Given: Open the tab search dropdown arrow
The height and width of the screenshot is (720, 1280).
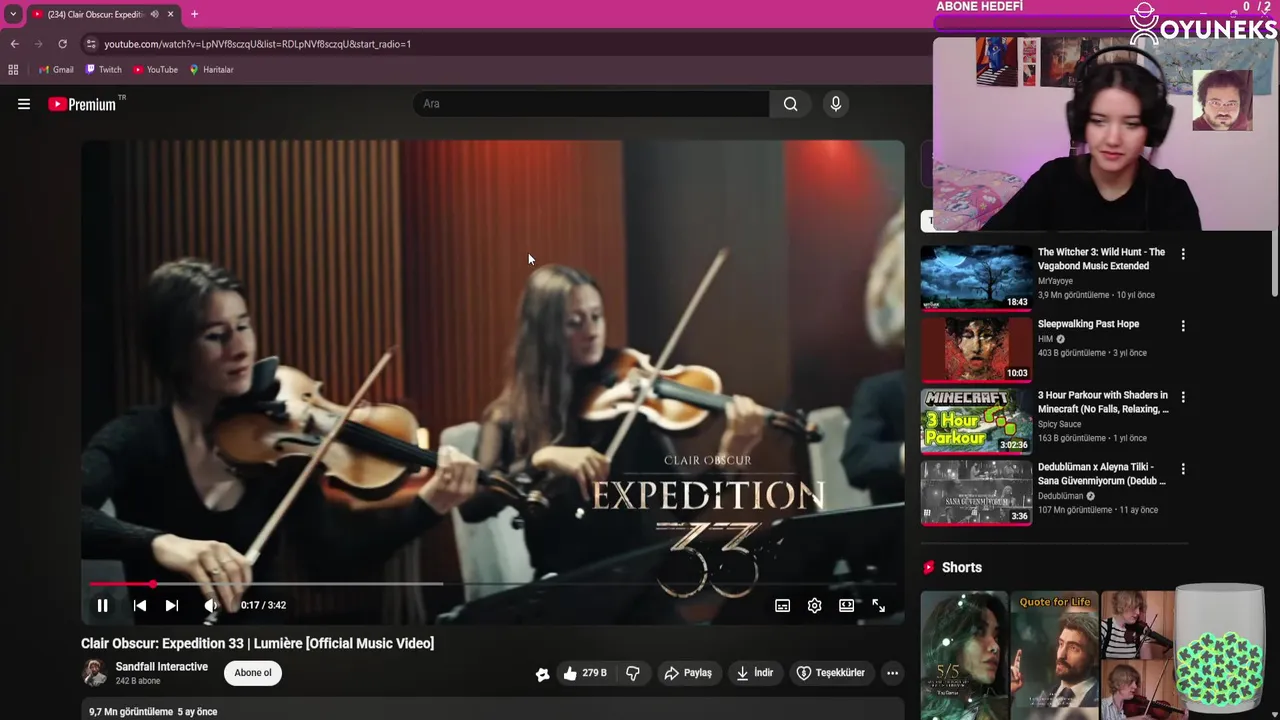Looking at the screenshot, I should (12, 14).
